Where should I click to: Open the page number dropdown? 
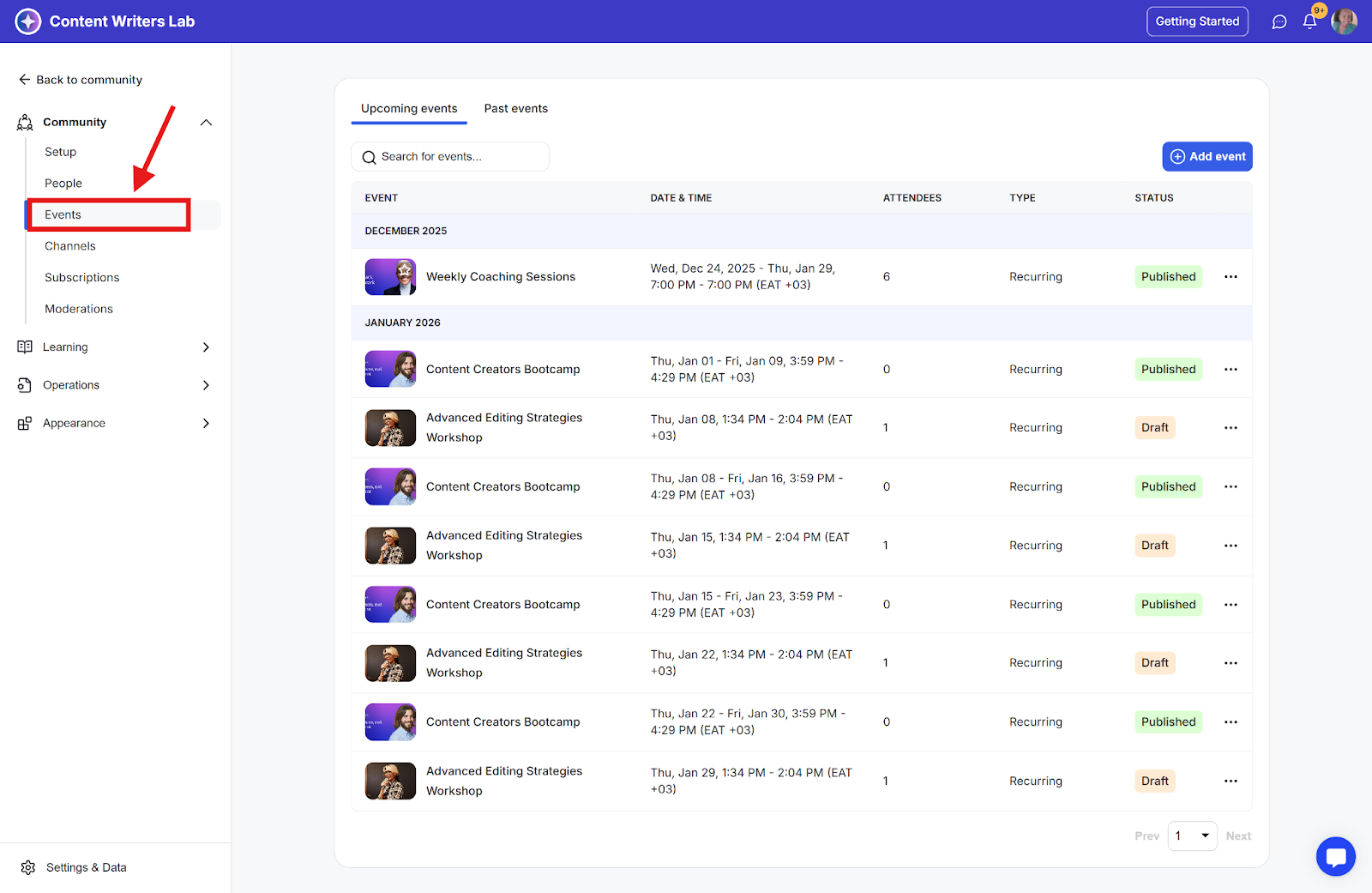(1192, 836)
